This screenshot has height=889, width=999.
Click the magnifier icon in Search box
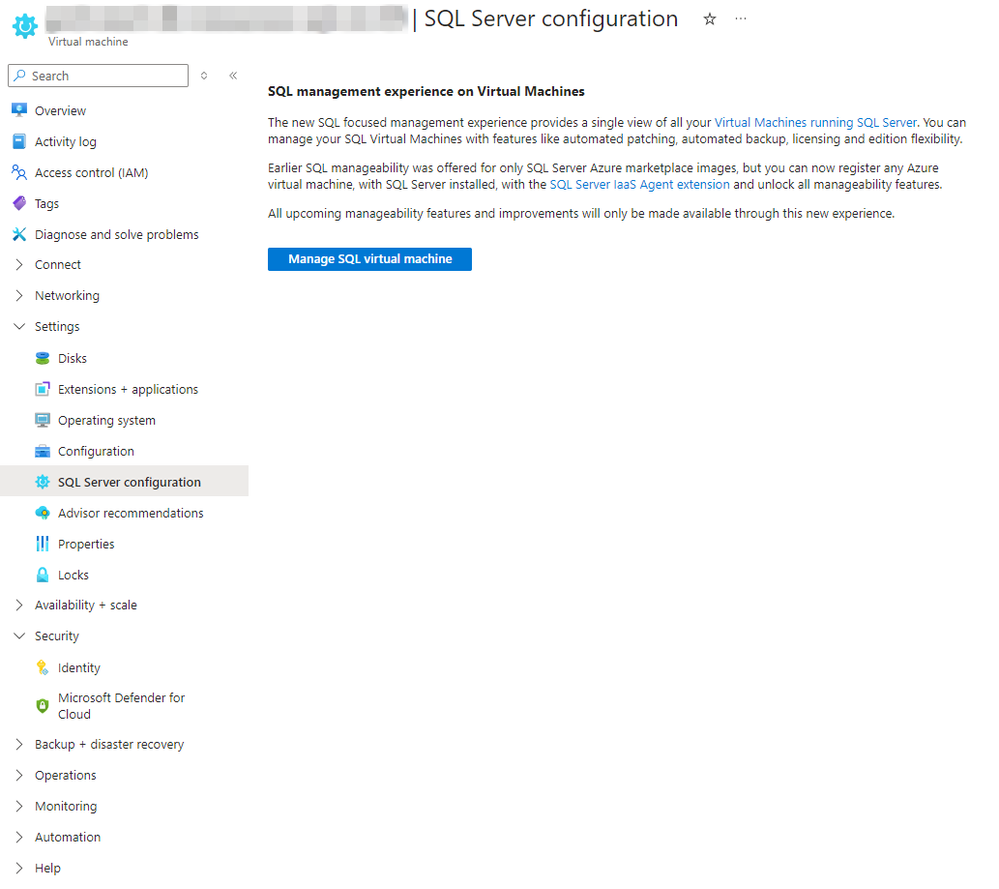(20, 75)
